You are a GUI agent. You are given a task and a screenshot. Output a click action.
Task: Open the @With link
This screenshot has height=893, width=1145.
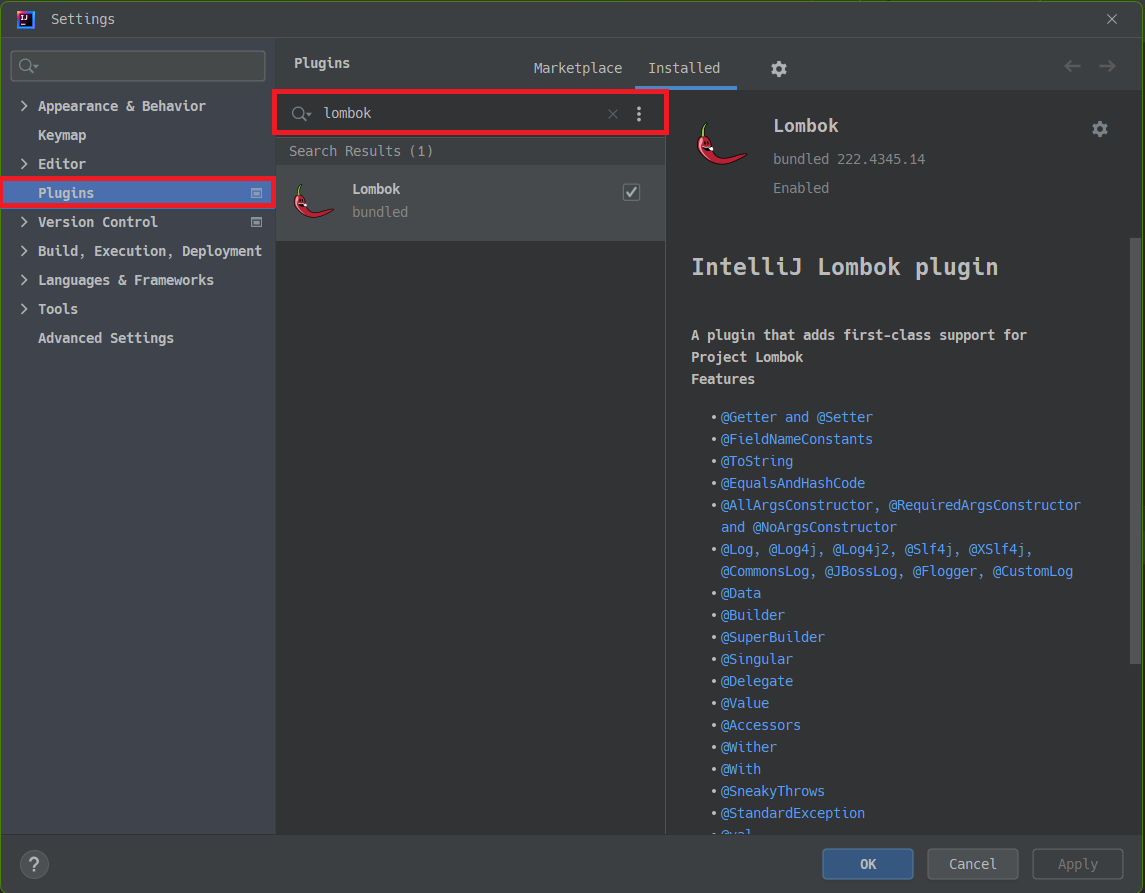[740, 769]
